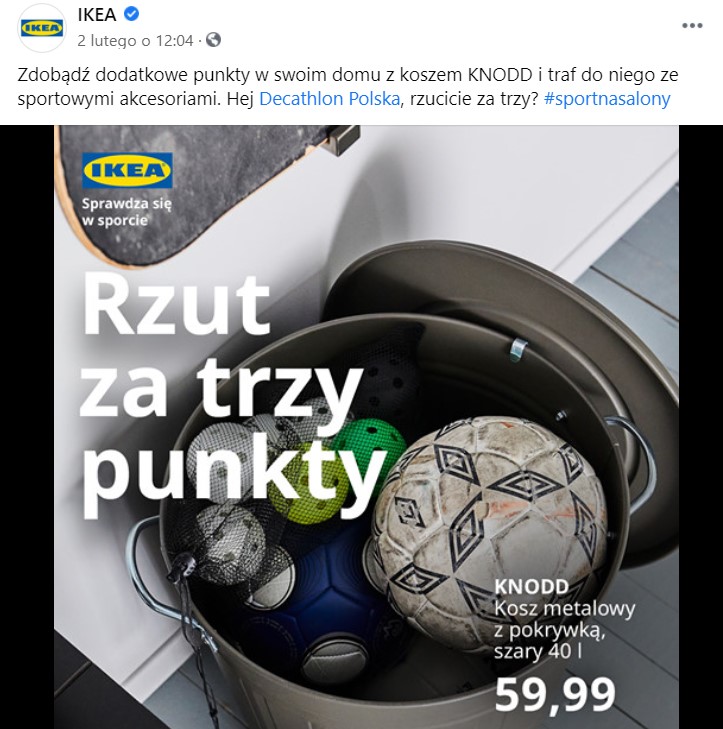723x729 pixels.
Task: Click the 59,99 price label
Action: click(555, 695)
